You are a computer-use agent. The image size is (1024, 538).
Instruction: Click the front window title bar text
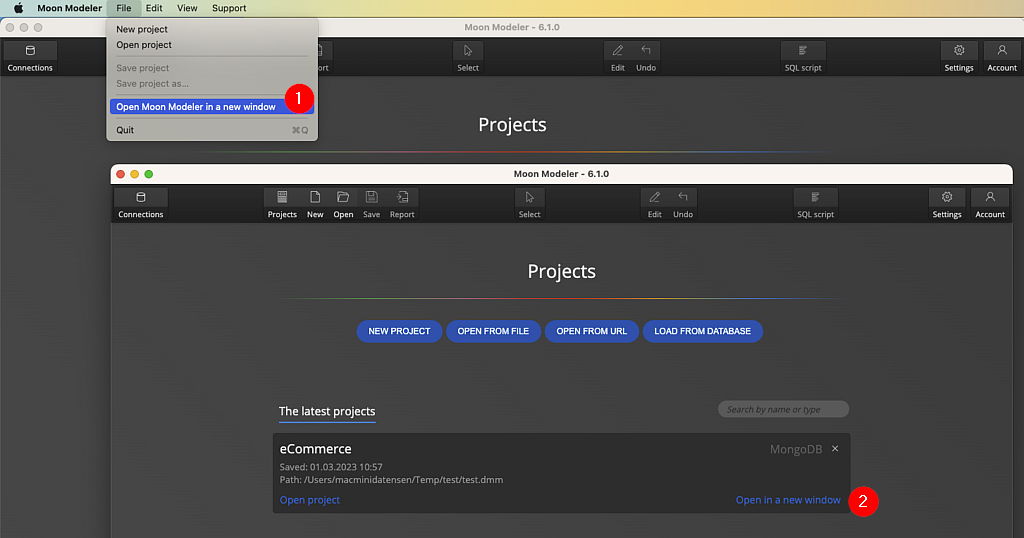(562, 174)
